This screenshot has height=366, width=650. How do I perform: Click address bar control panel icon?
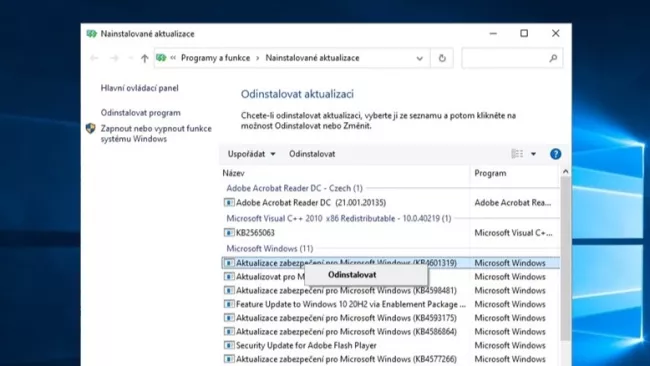point(161,58)
